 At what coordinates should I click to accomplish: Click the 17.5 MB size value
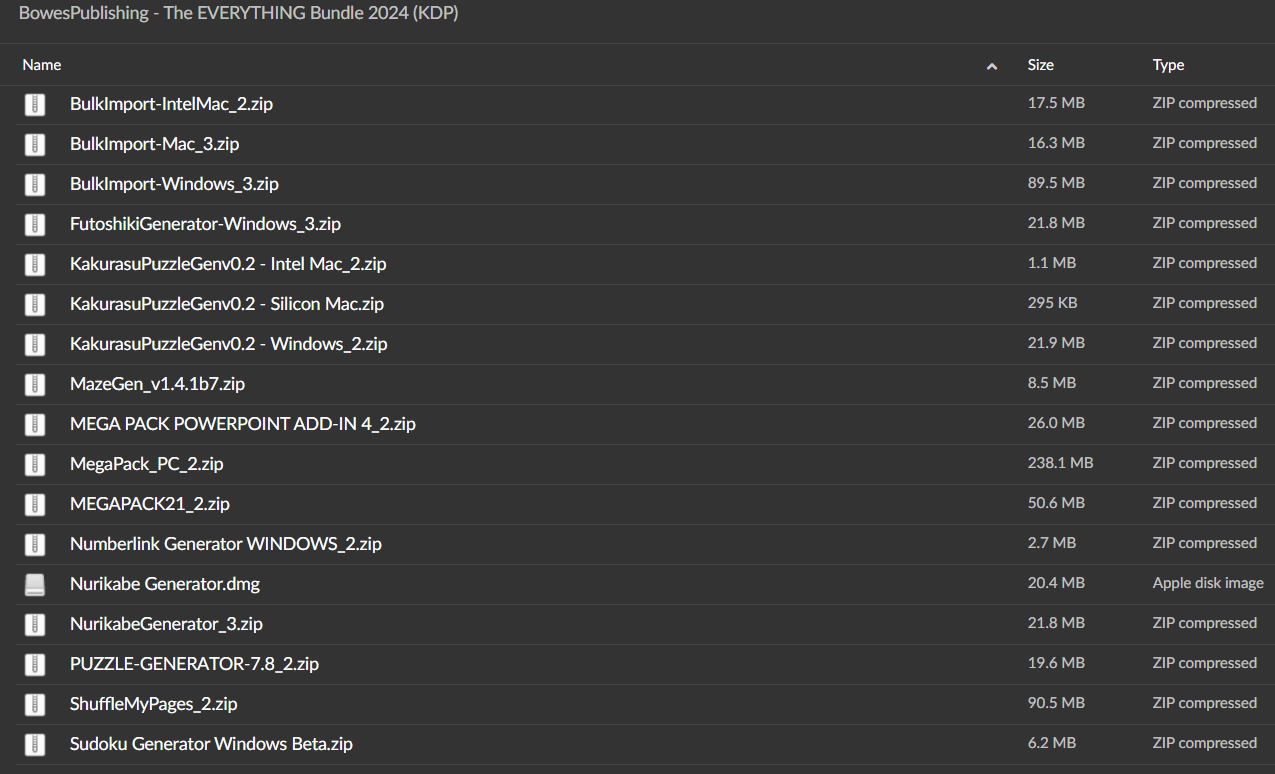pyautogui.click(x=1056, y=103)
